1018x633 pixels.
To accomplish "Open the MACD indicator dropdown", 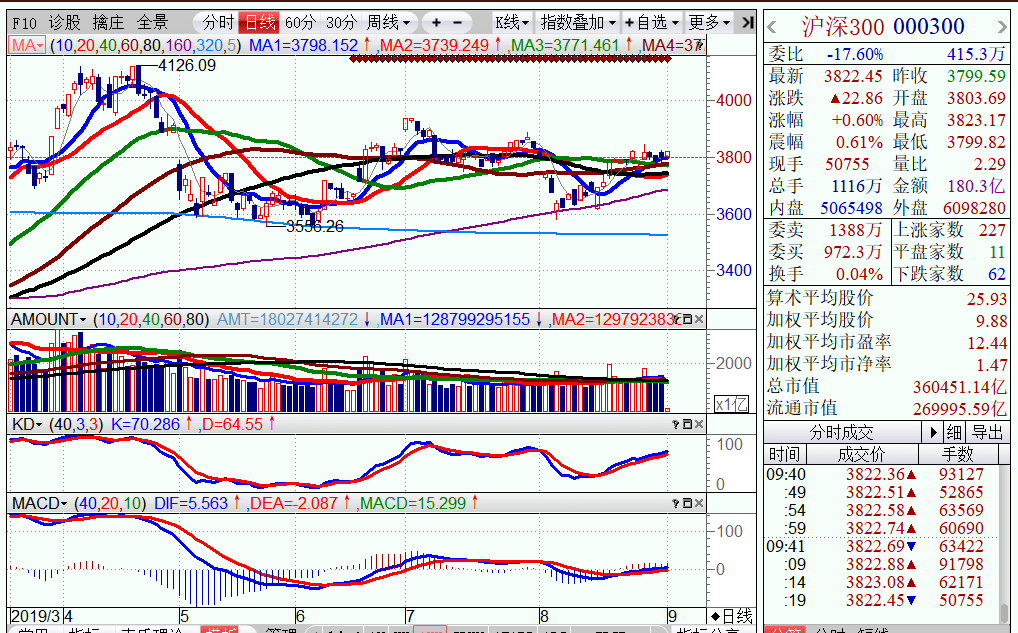I will [x=40, y=504].
